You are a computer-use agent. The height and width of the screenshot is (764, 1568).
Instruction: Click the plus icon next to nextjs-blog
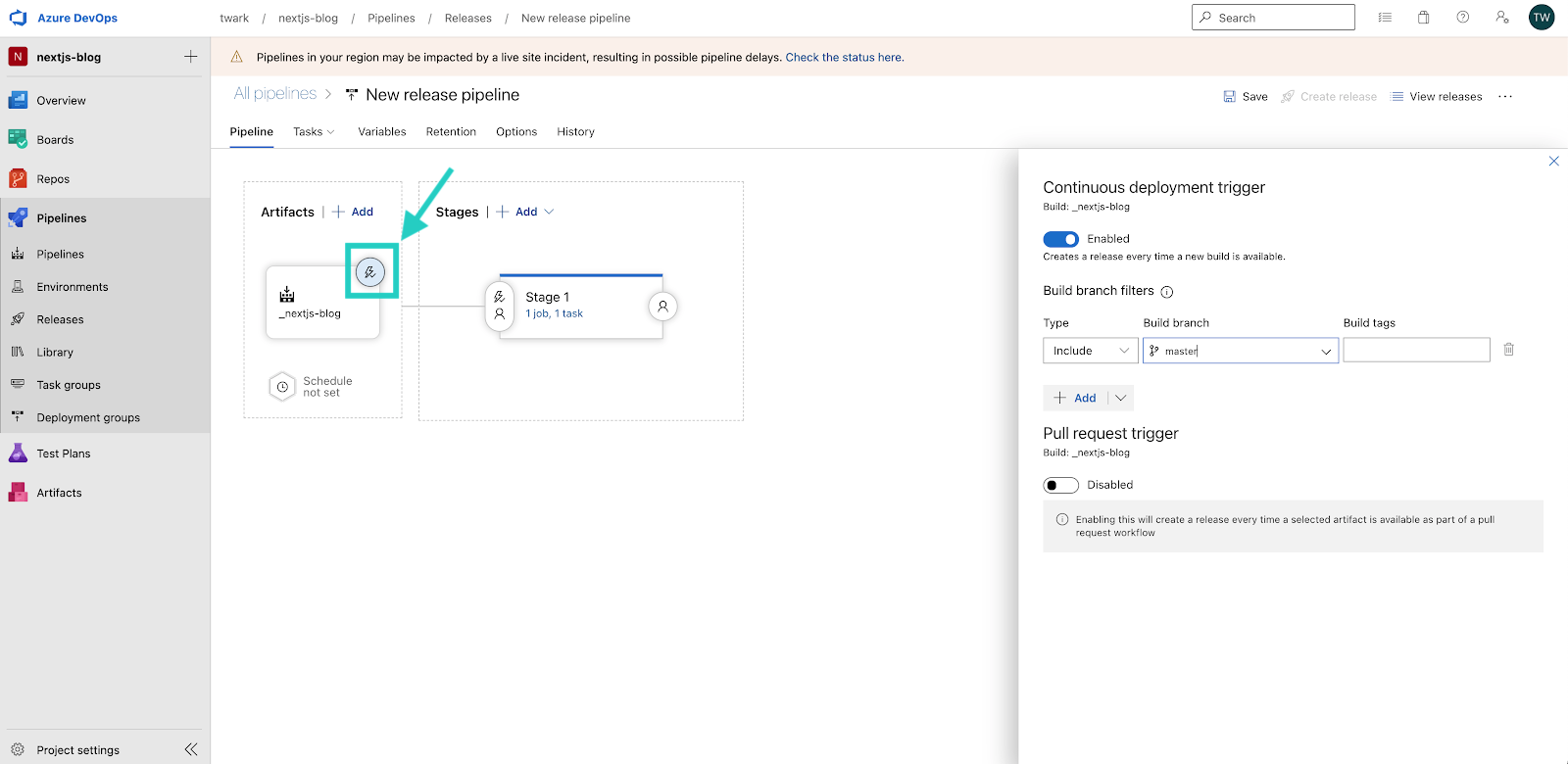tap(191, 57)
